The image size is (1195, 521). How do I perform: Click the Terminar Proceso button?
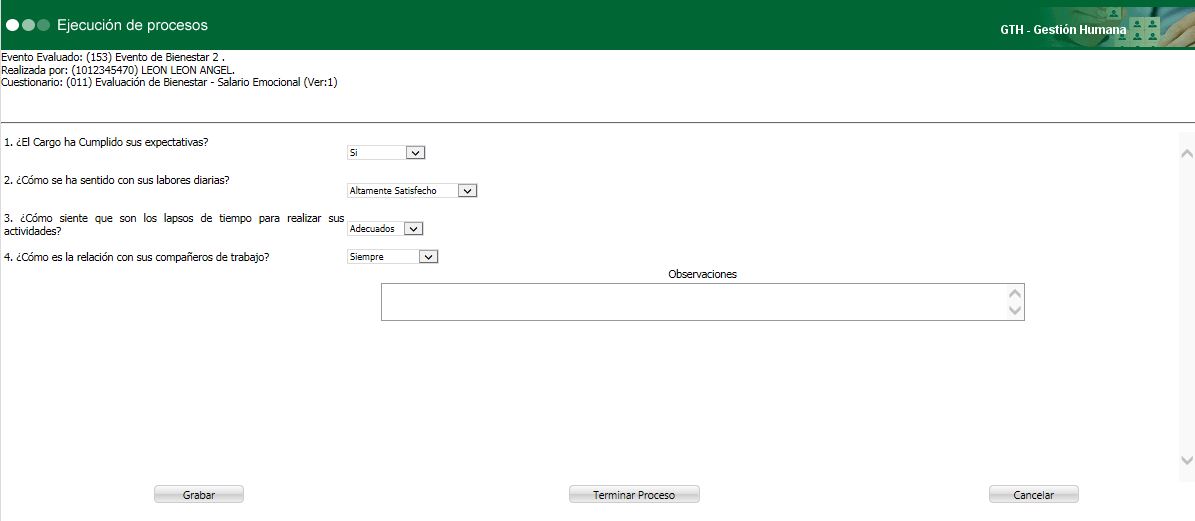click(x=634, y=494)
